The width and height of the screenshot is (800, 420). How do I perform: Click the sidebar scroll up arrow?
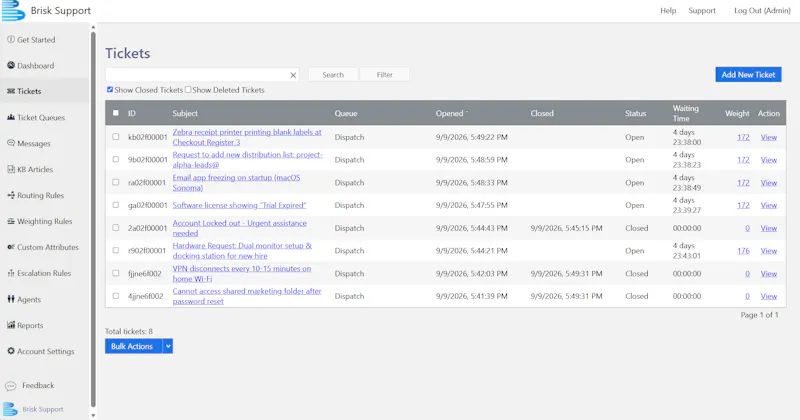tap(93, 27)
